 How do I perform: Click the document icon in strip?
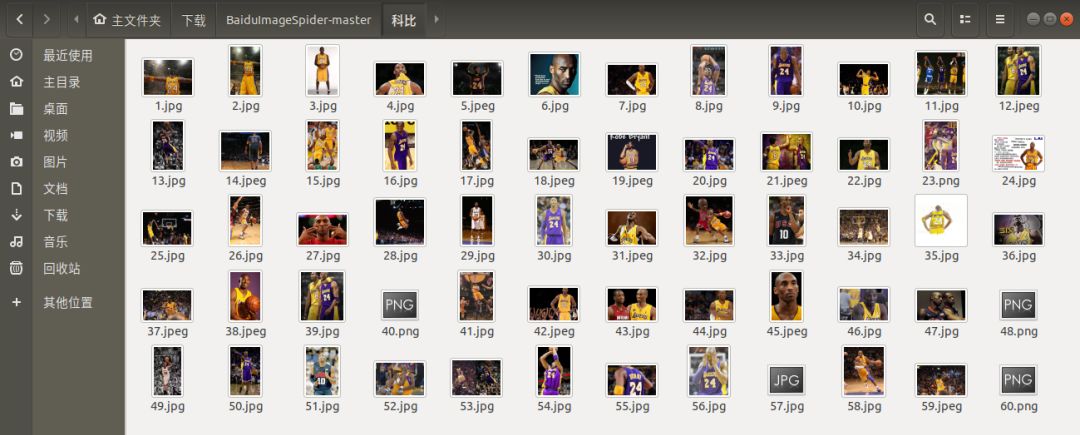coord(17,189)
